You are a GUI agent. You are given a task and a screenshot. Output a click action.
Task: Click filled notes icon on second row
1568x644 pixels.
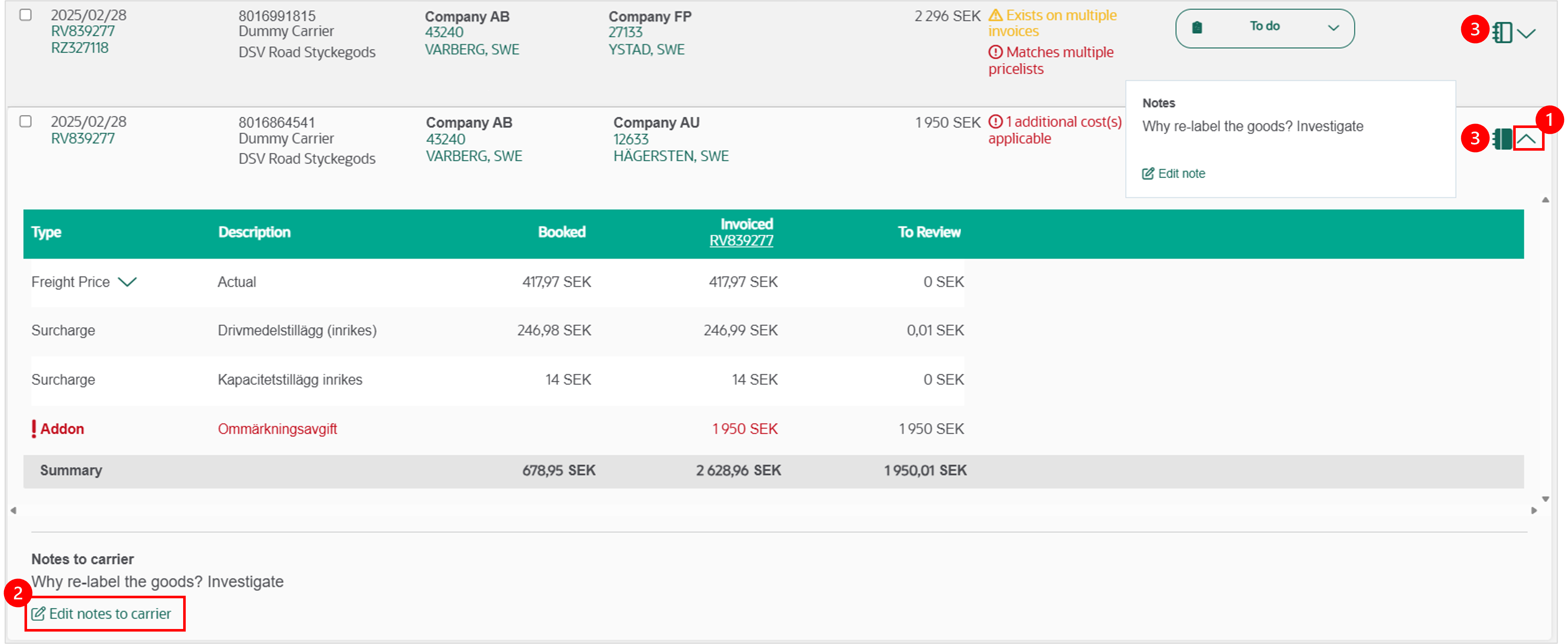tap(1502, 139)
